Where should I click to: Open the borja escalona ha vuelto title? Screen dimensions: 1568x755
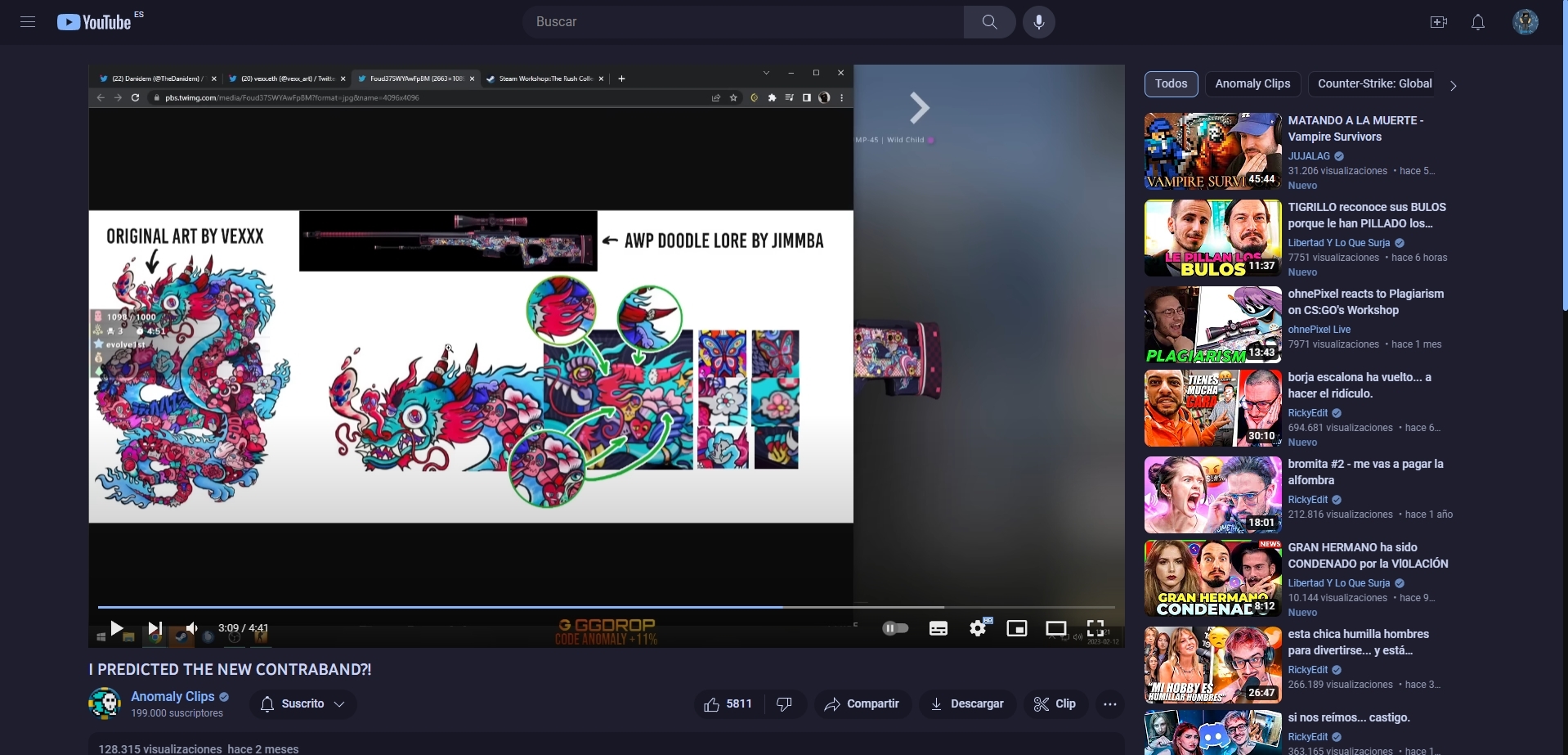click(1360, 385)
